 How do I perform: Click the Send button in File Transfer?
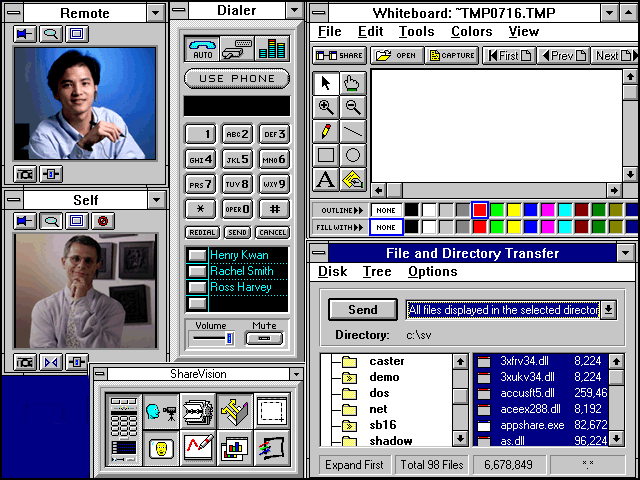pyautogui.click(x=361, y=310)
